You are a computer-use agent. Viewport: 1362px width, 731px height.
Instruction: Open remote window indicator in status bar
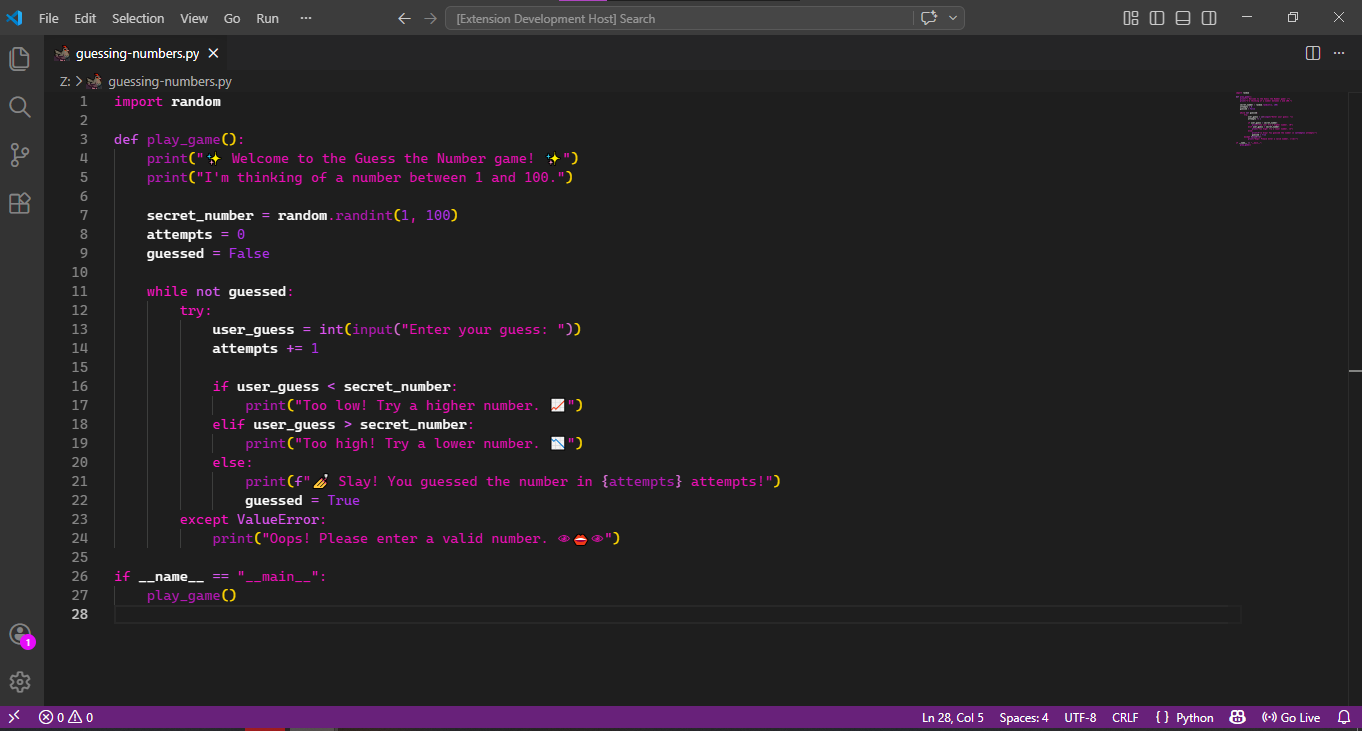click(14, 717)
